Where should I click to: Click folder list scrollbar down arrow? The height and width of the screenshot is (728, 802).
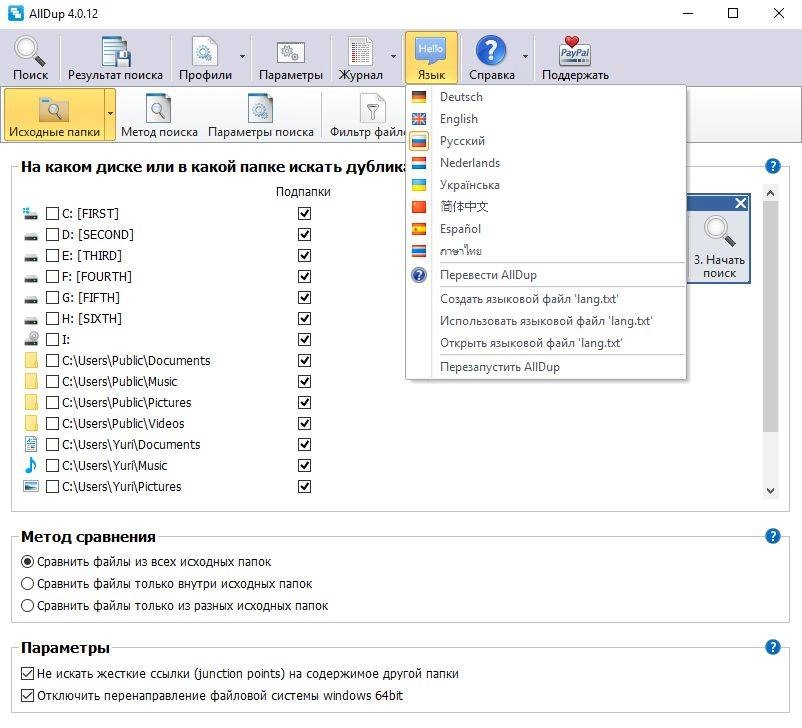[770, 491]
